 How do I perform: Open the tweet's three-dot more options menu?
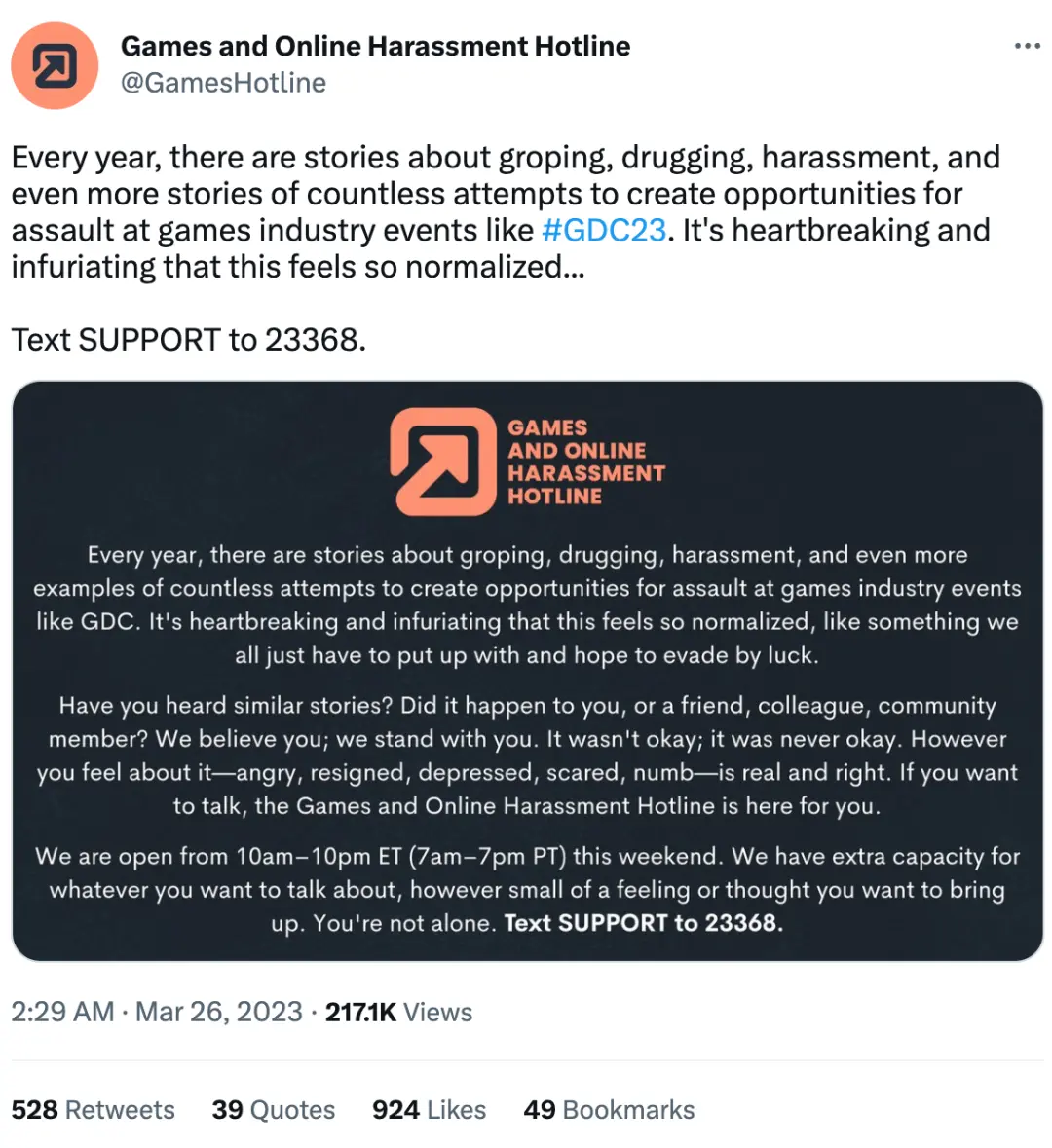coord(1027,46)
